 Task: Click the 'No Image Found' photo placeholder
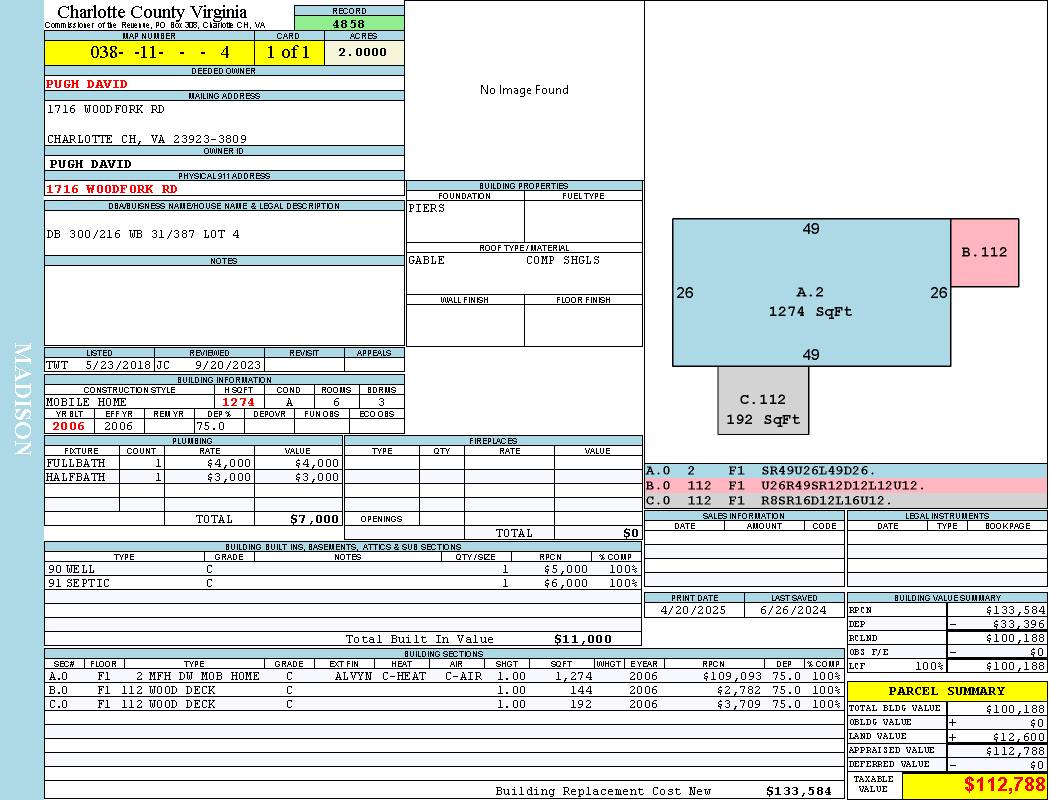click(x=524, y=90)
